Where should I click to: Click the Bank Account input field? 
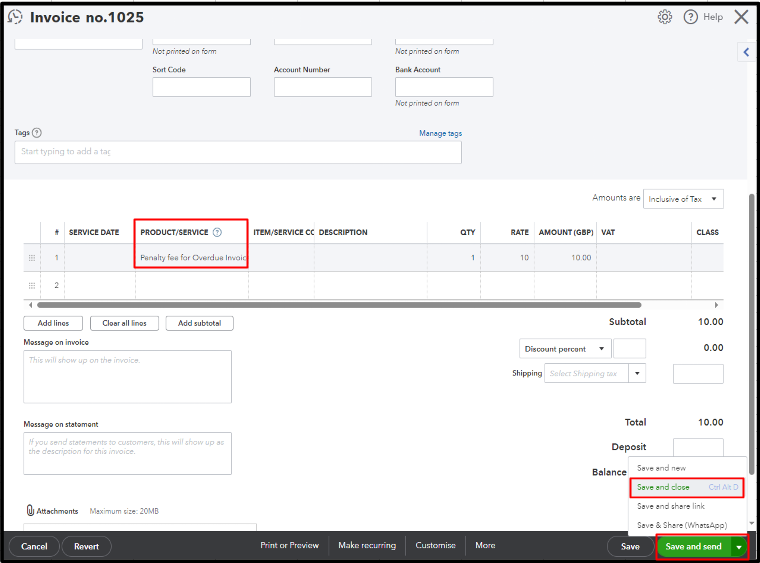[x=444, y=87]
